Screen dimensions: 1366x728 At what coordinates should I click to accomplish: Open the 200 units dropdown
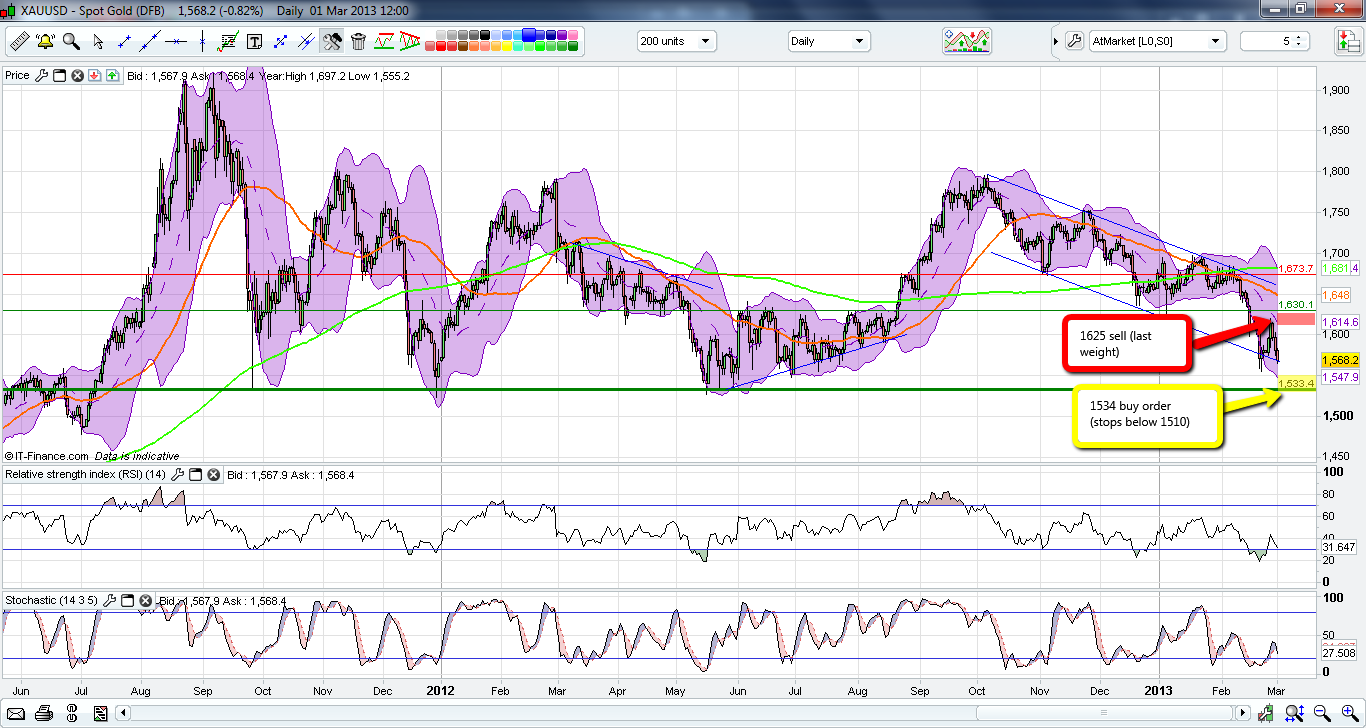706,41
